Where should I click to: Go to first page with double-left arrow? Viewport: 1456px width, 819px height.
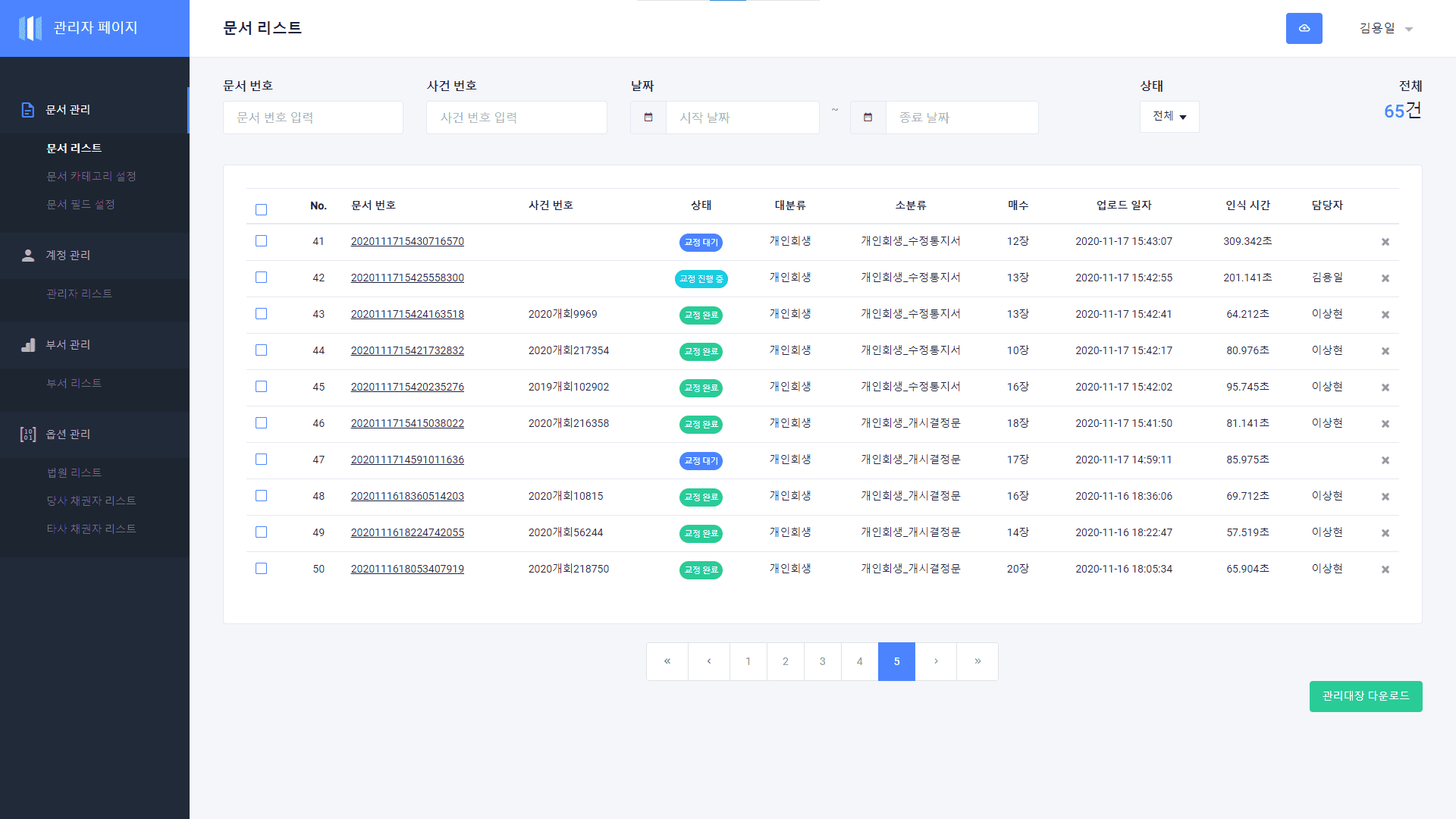[667, 661]
